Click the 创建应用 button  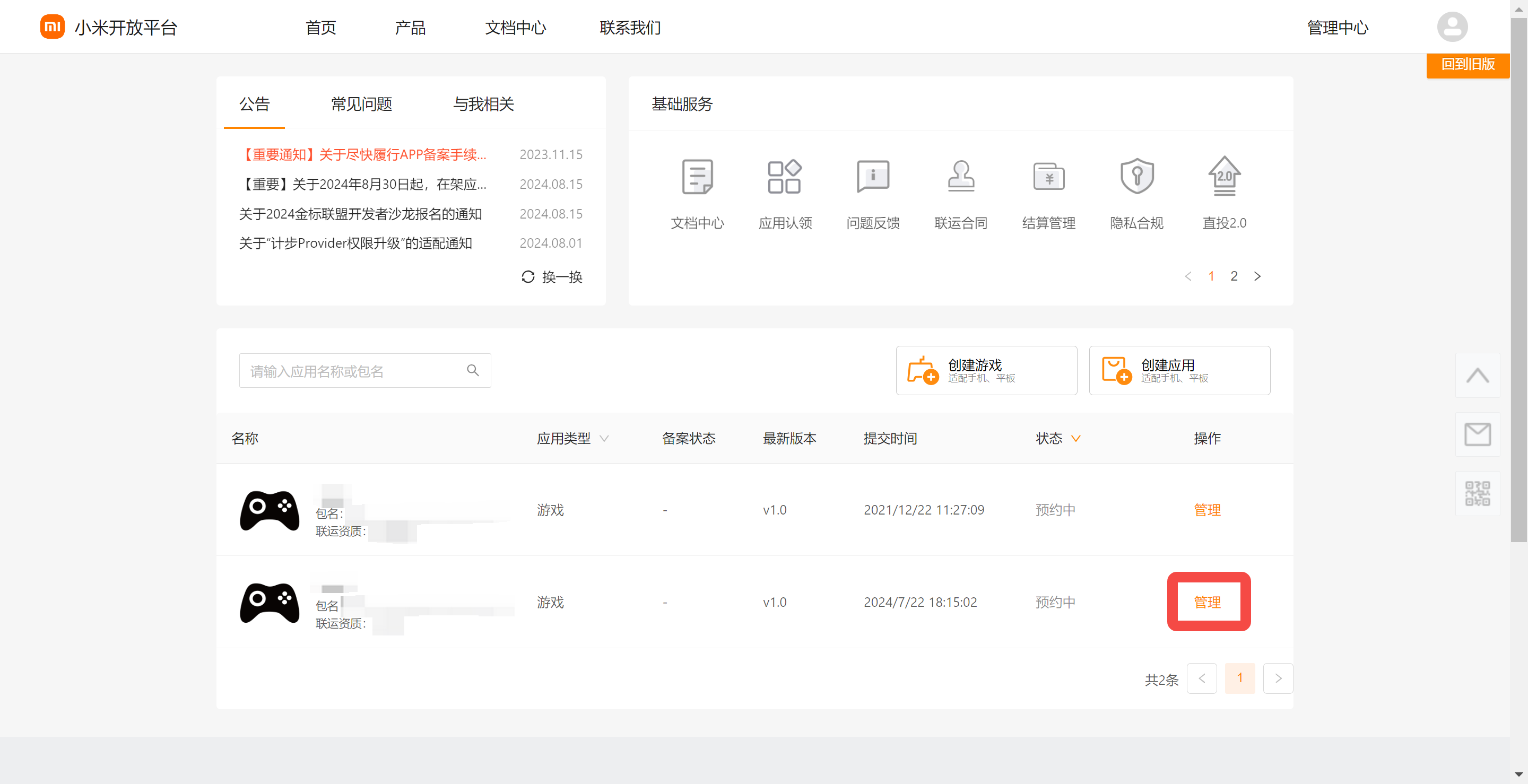[1179, 371]
